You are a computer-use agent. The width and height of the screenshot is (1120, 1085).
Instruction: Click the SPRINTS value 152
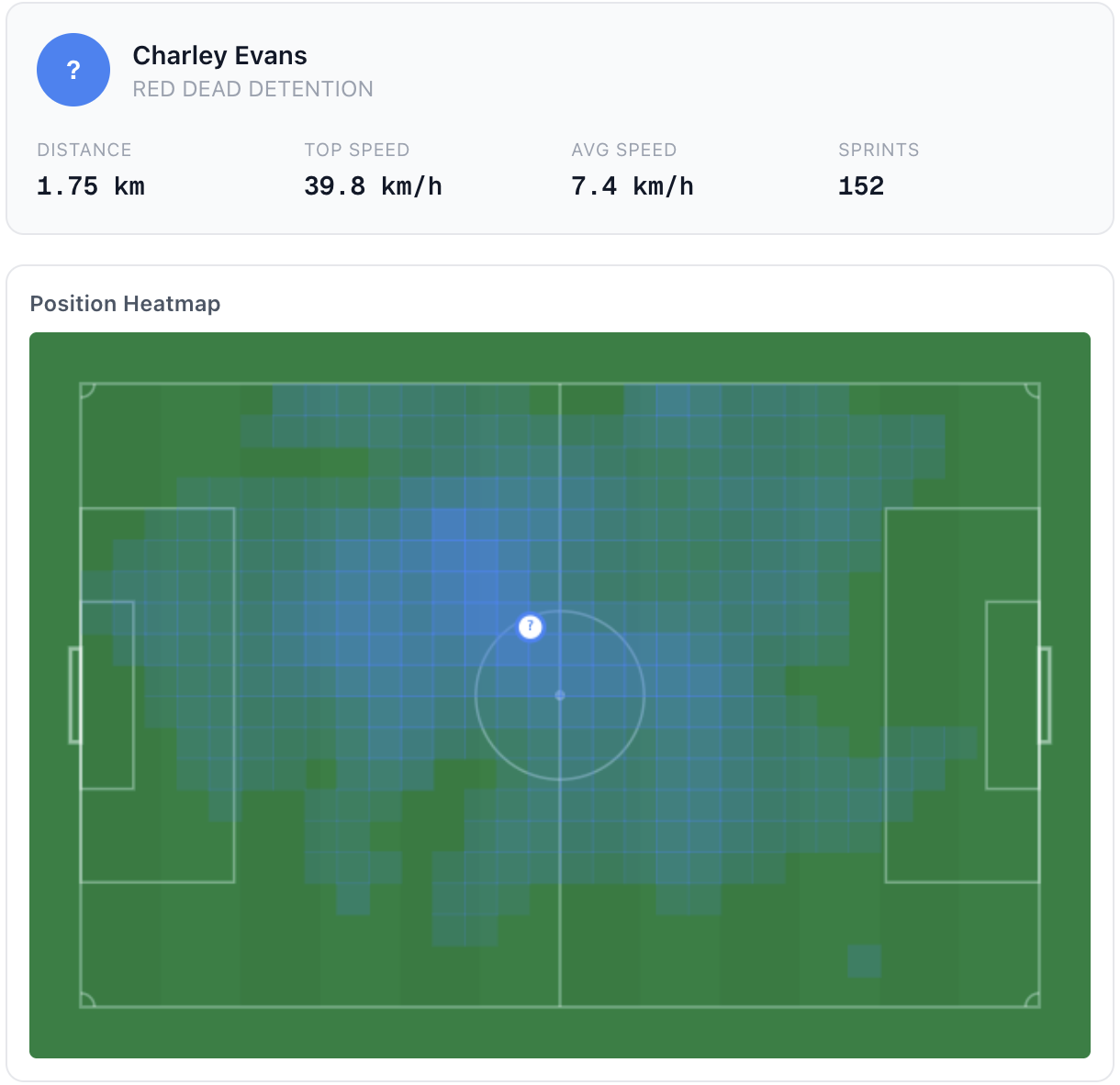[860, 185]
